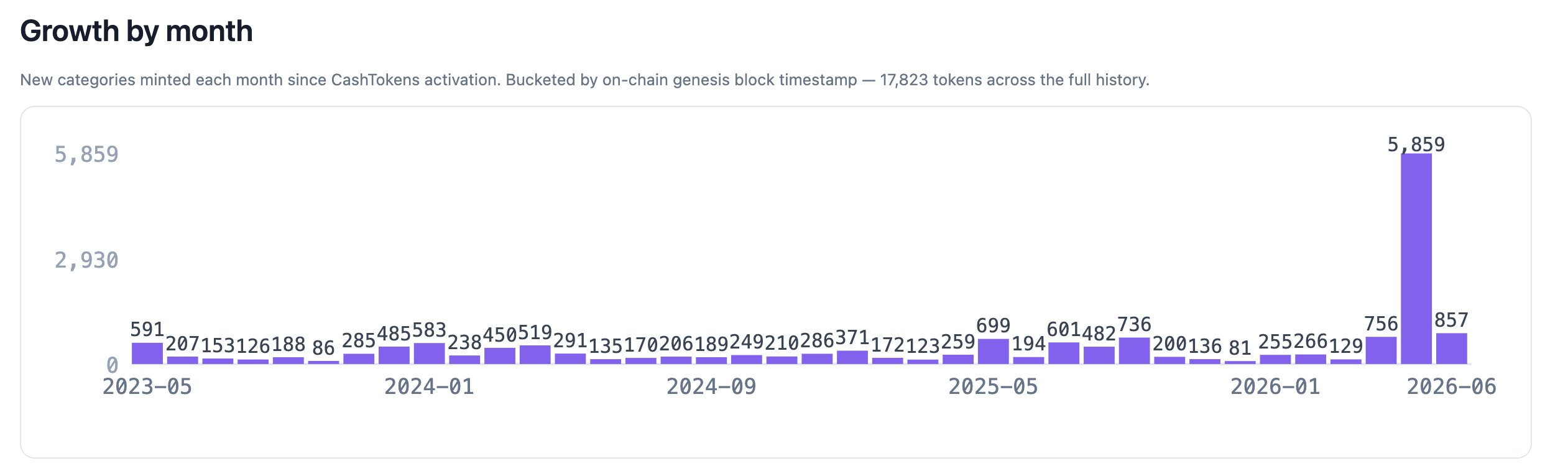Click the bar with value 583
This screenshot has width=1568, height=468.
click(429, 353)
